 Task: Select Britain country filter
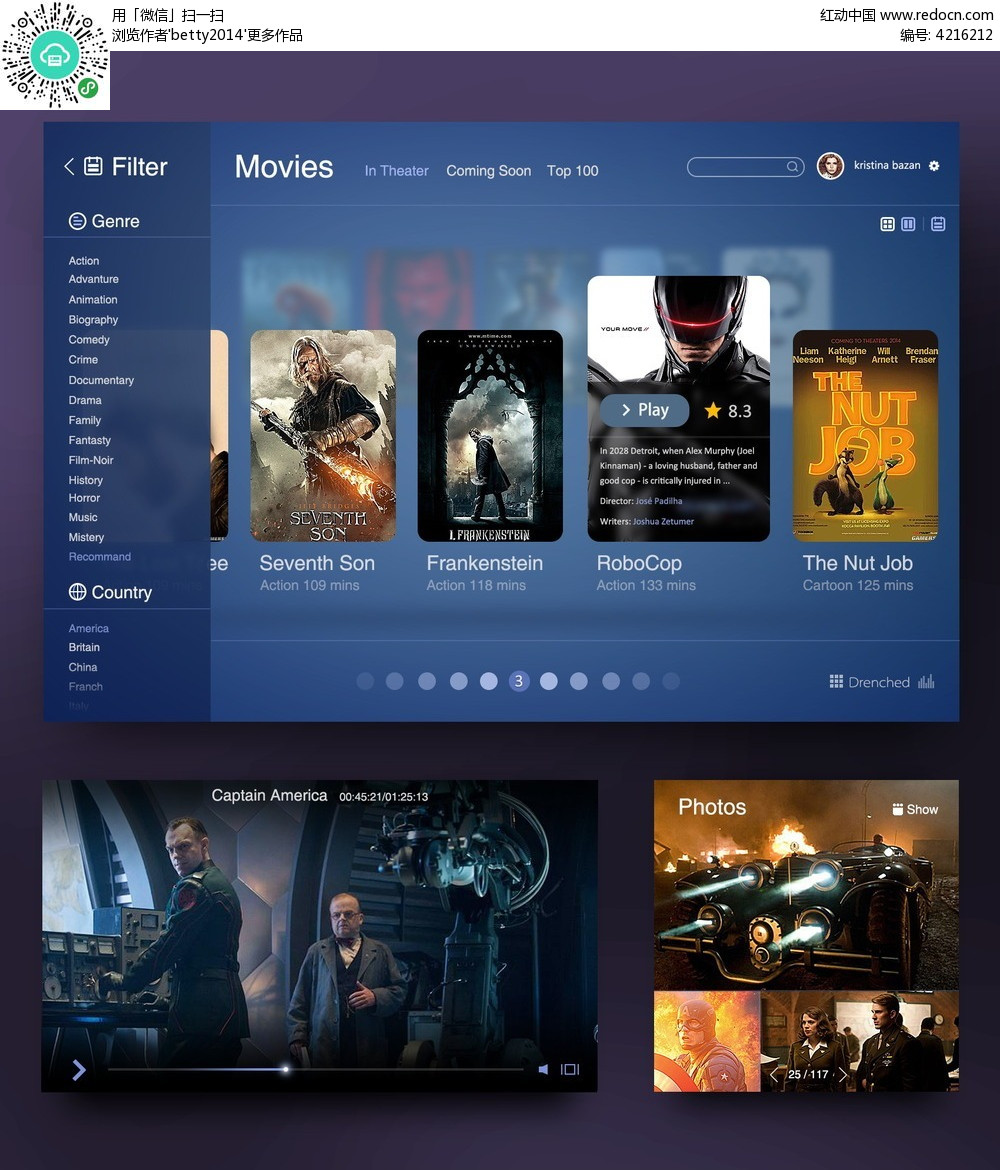click(x=84, y=647)
